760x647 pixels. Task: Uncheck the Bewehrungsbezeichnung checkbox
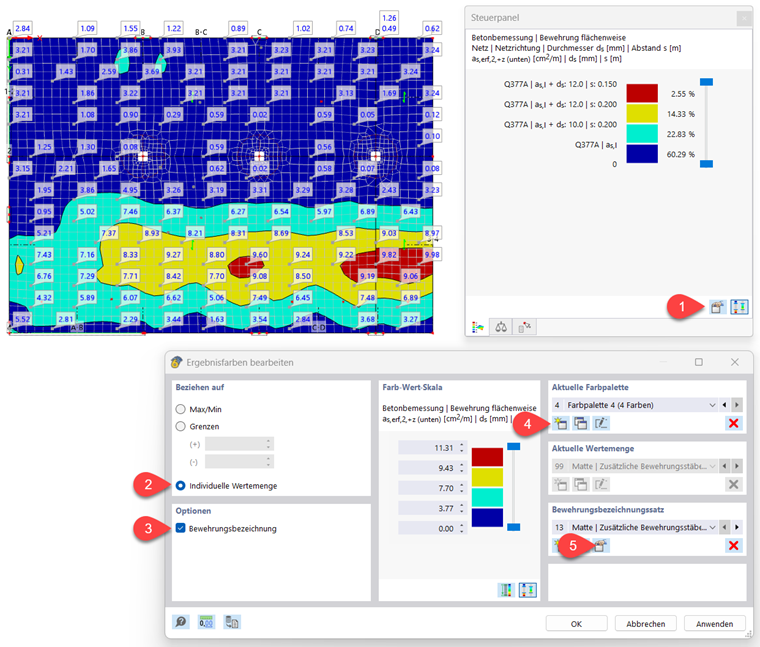[181, 528]
